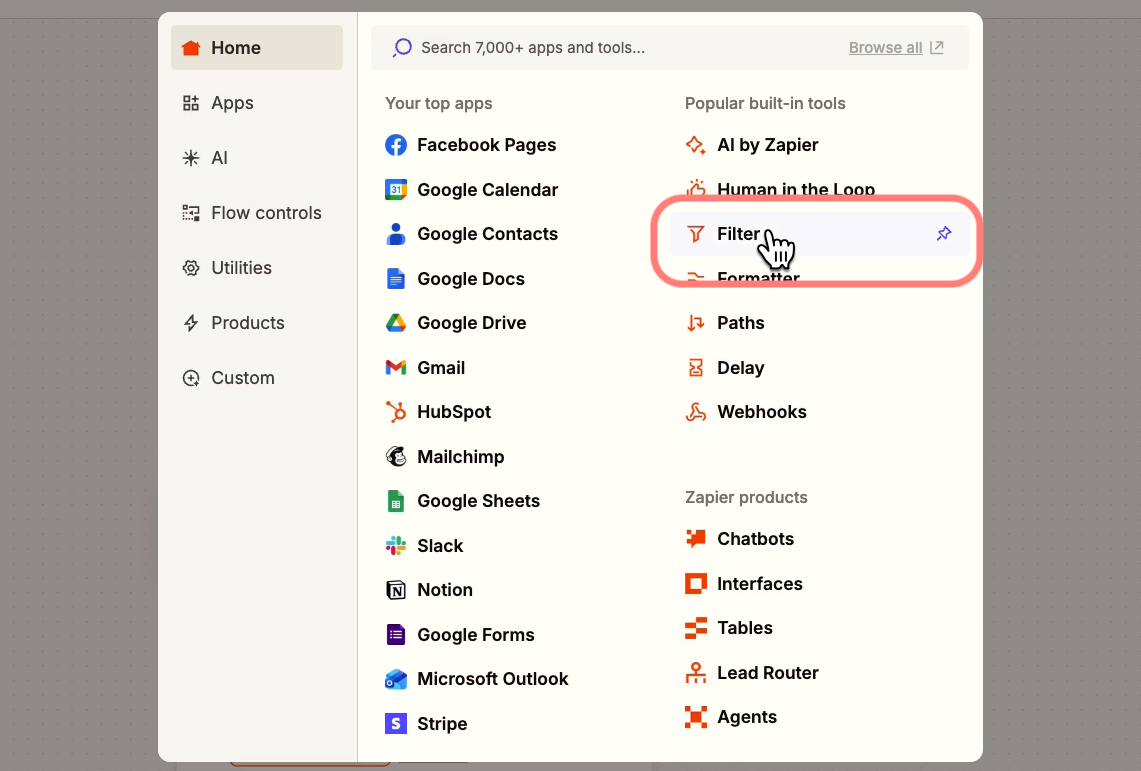Choose Notion app label
Viewport: 1141px width, 771px height.
pos(445,590)
